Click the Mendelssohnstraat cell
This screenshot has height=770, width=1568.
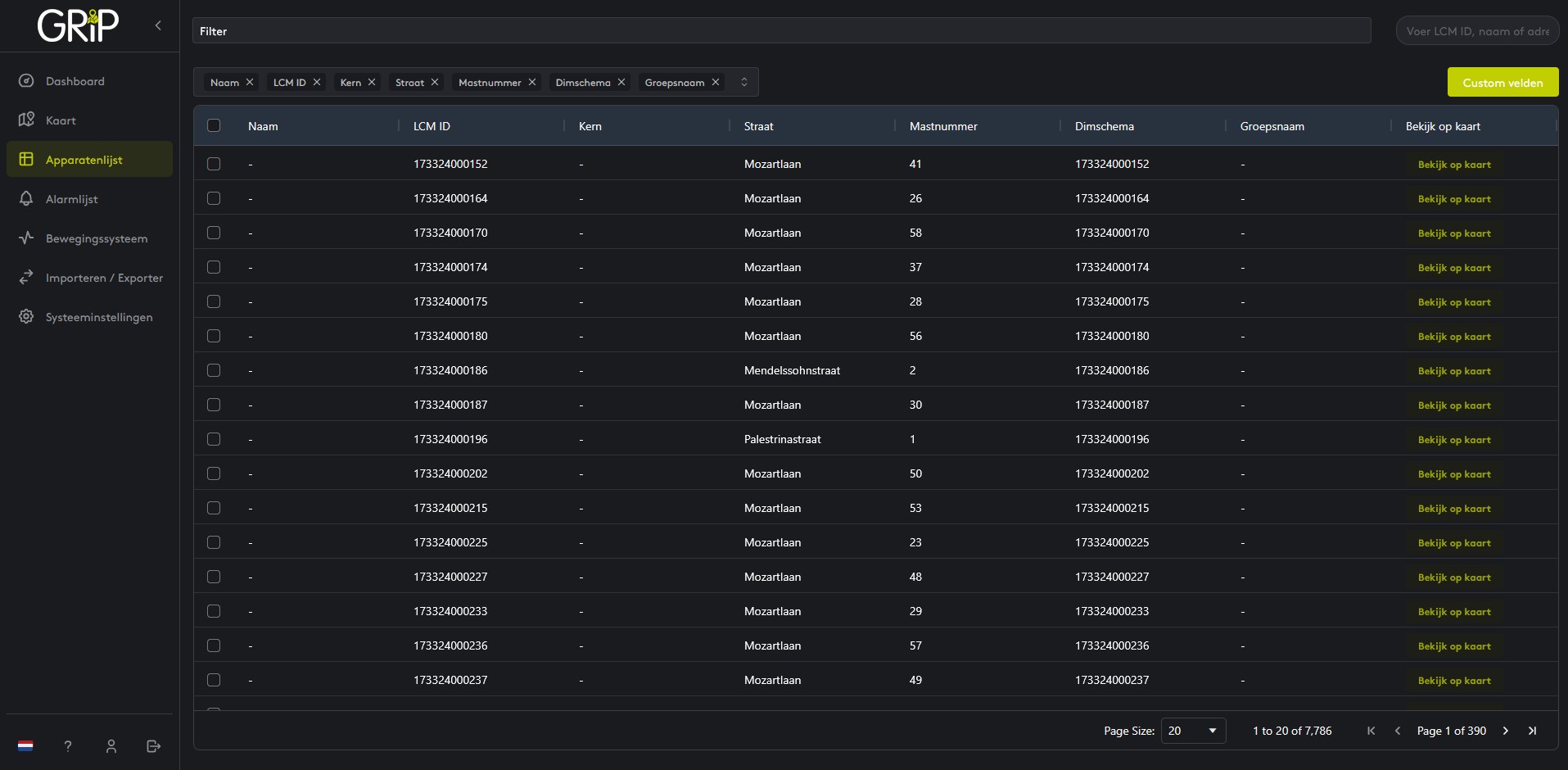click(x=792, y=370)
